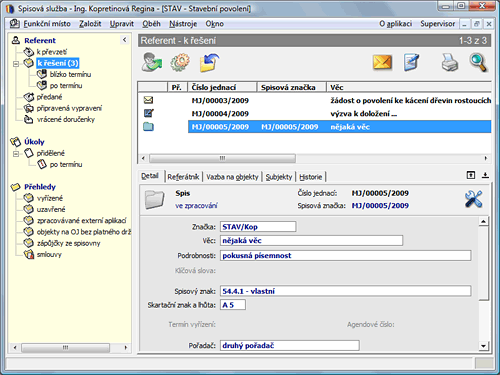Click the wrench tools icon in detail panel
The height and width of the screenshot is (375, 500).
point(473,199)
